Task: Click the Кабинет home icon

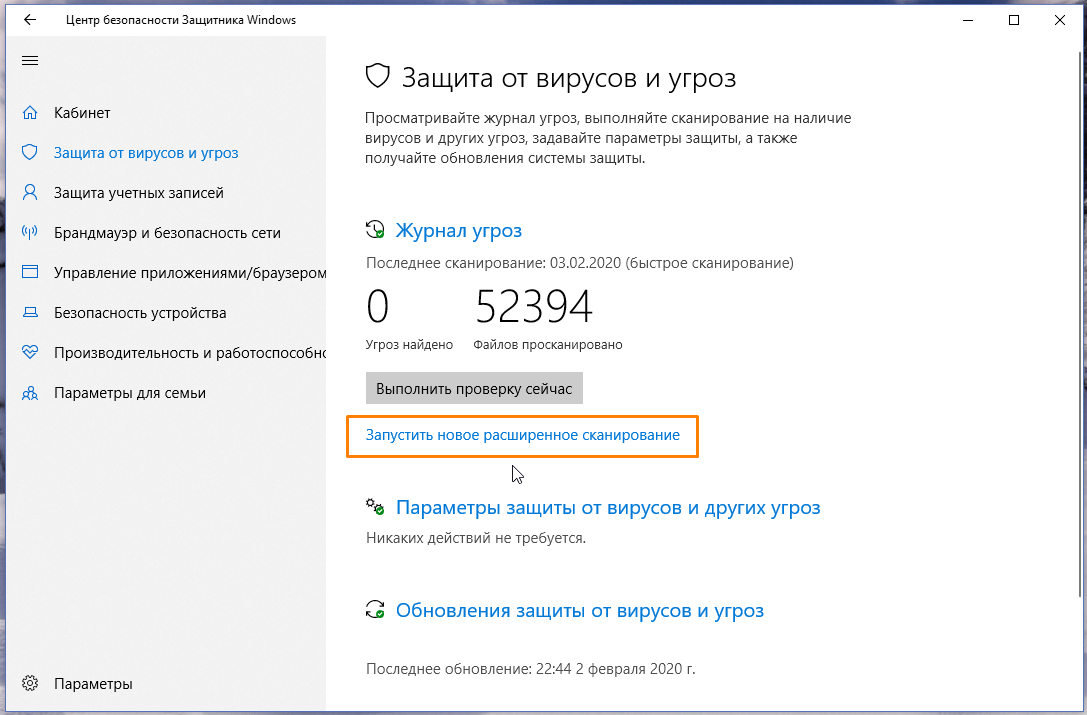Action: (x=30, y=113)
